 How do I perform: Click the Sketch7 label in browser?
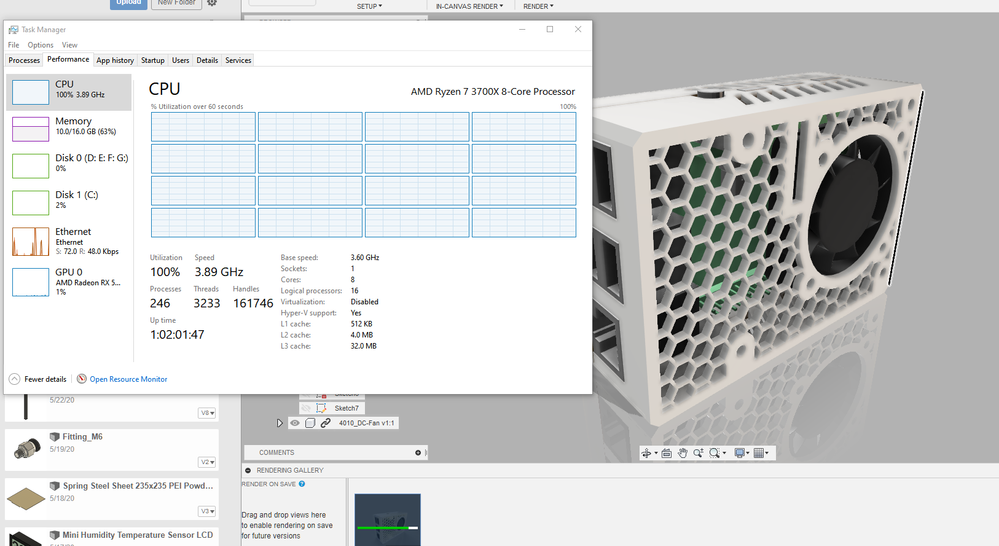coord(347,408)
